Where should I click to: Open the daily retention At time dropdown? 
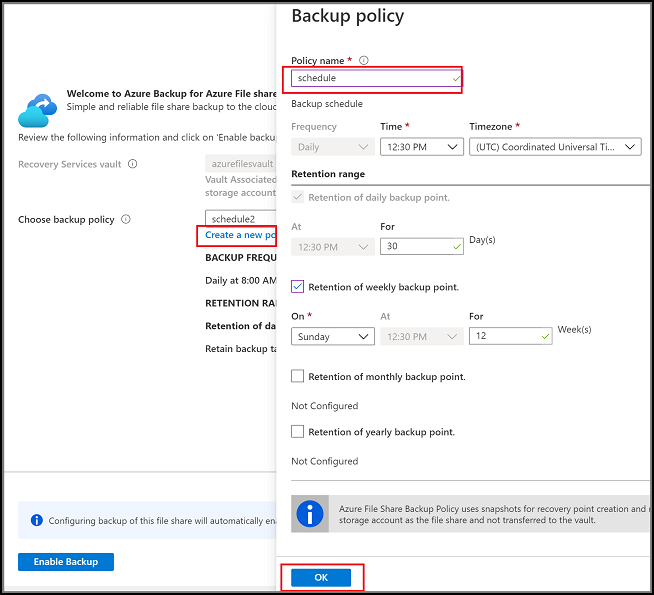pos(333,247)
